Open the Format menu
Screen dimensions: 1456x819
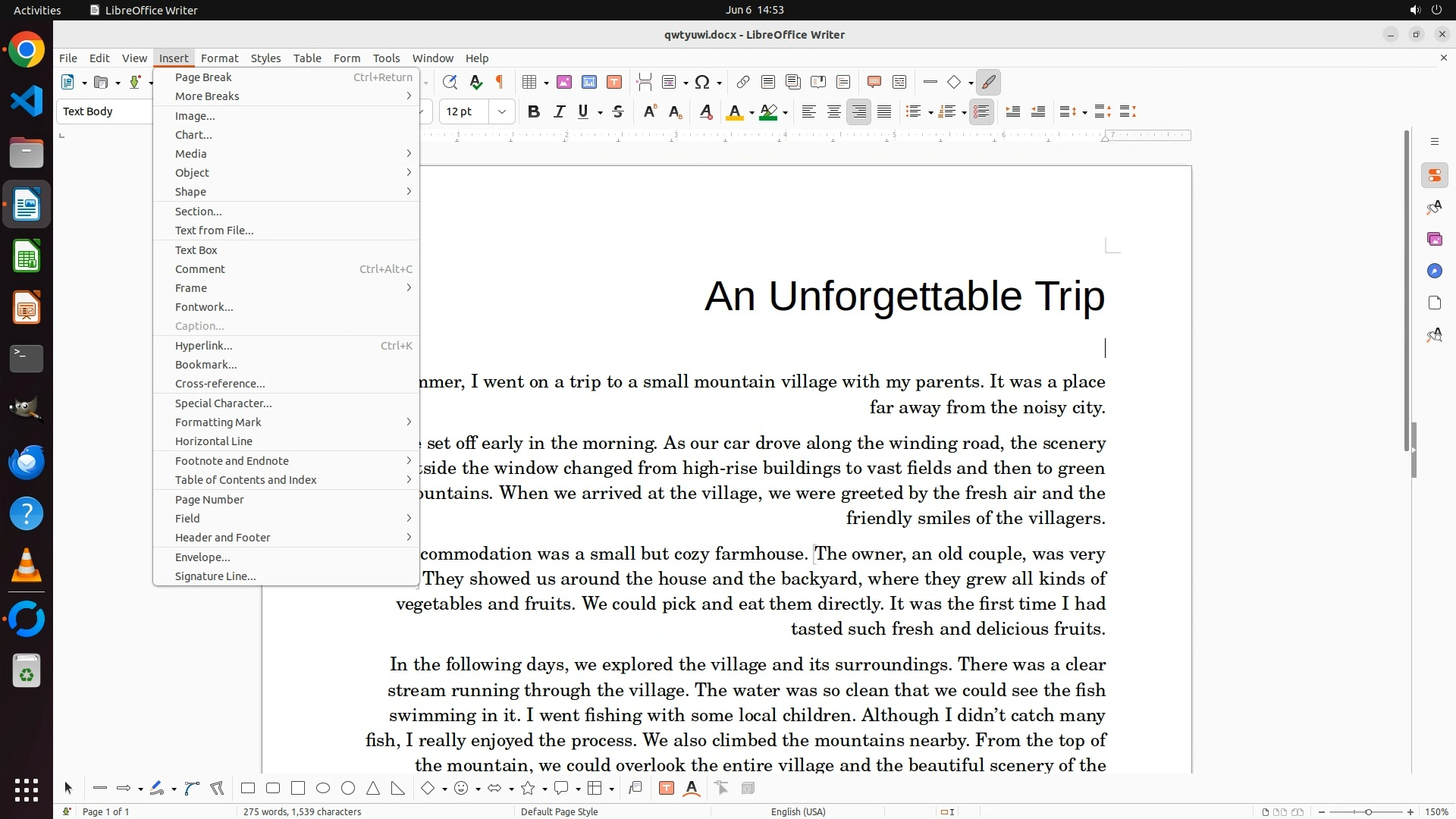click(219, 58)
